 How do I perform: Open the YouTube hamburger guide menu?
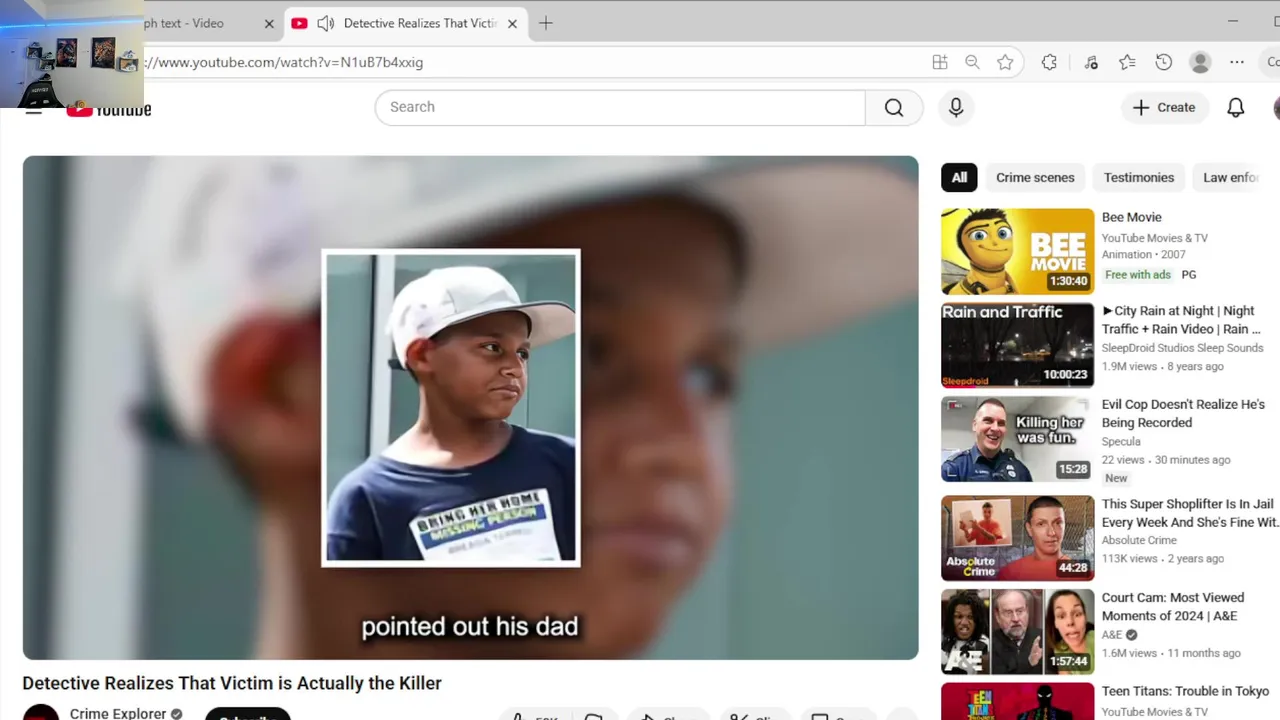click(x=34, y=110)
